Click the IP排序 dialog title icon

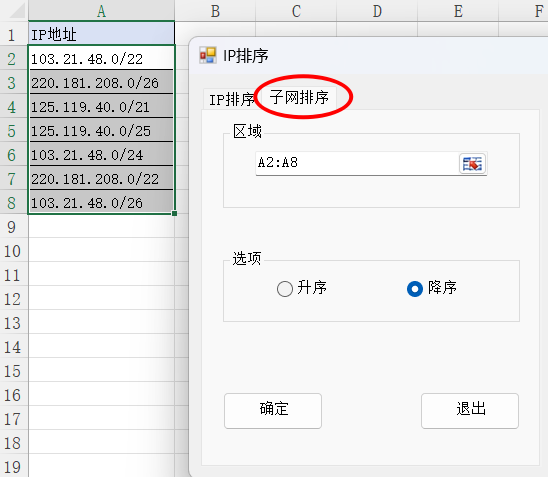pyautogui.click(x=208, y=56)
